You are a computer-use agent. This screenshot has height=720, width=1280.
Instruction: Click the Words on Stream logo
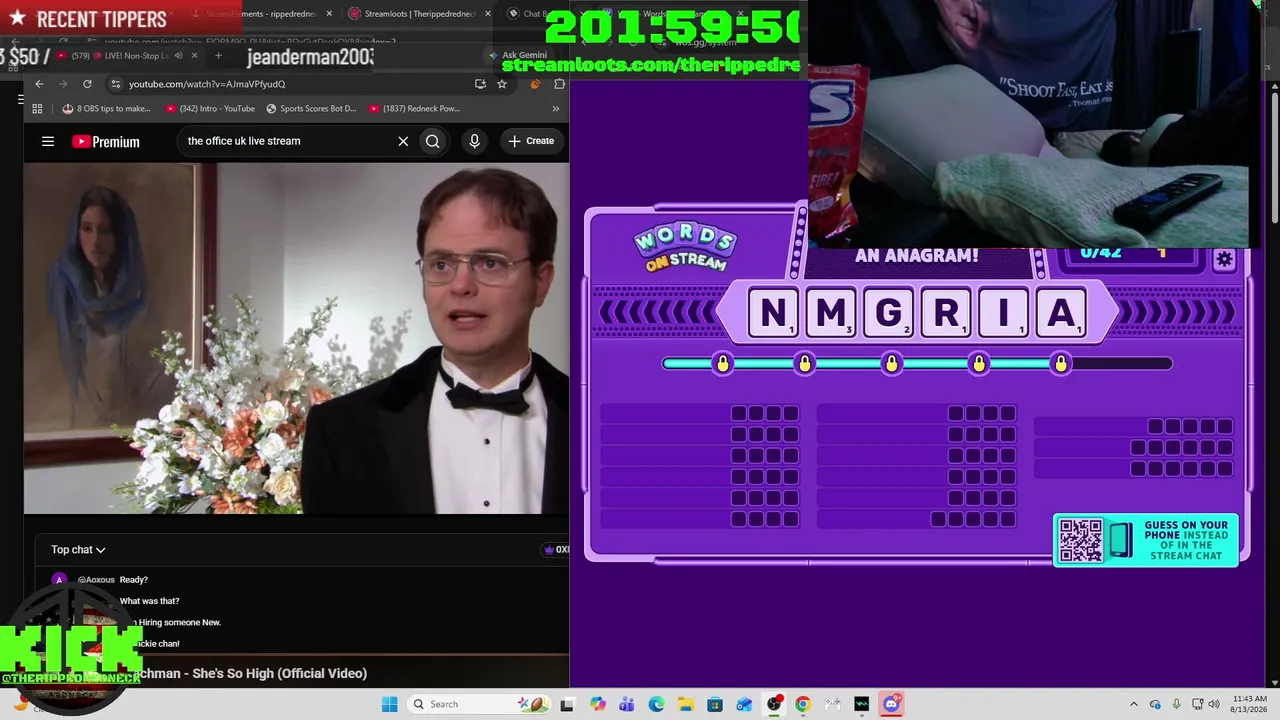[685, 248]
